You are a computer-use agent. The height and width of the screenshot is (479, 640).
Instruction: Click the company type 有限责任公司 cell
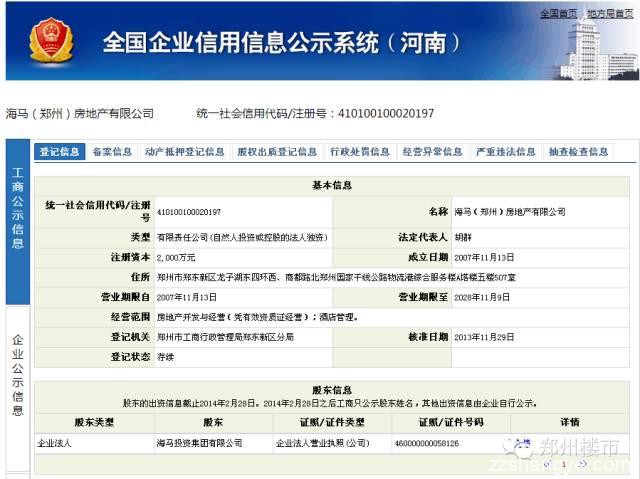242,237
